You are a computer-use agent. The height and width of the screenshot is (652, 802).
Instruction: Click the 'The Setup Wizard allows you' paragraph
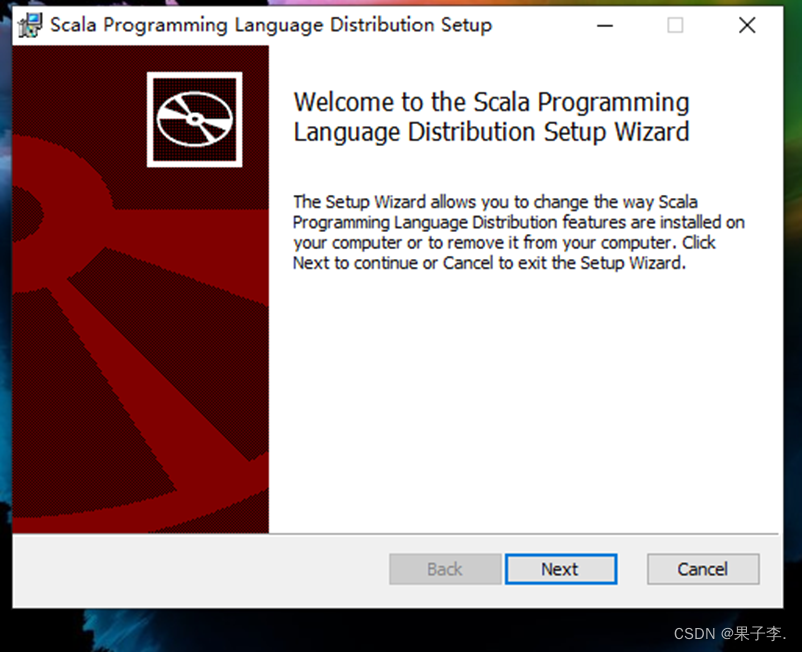click(519, 232)
